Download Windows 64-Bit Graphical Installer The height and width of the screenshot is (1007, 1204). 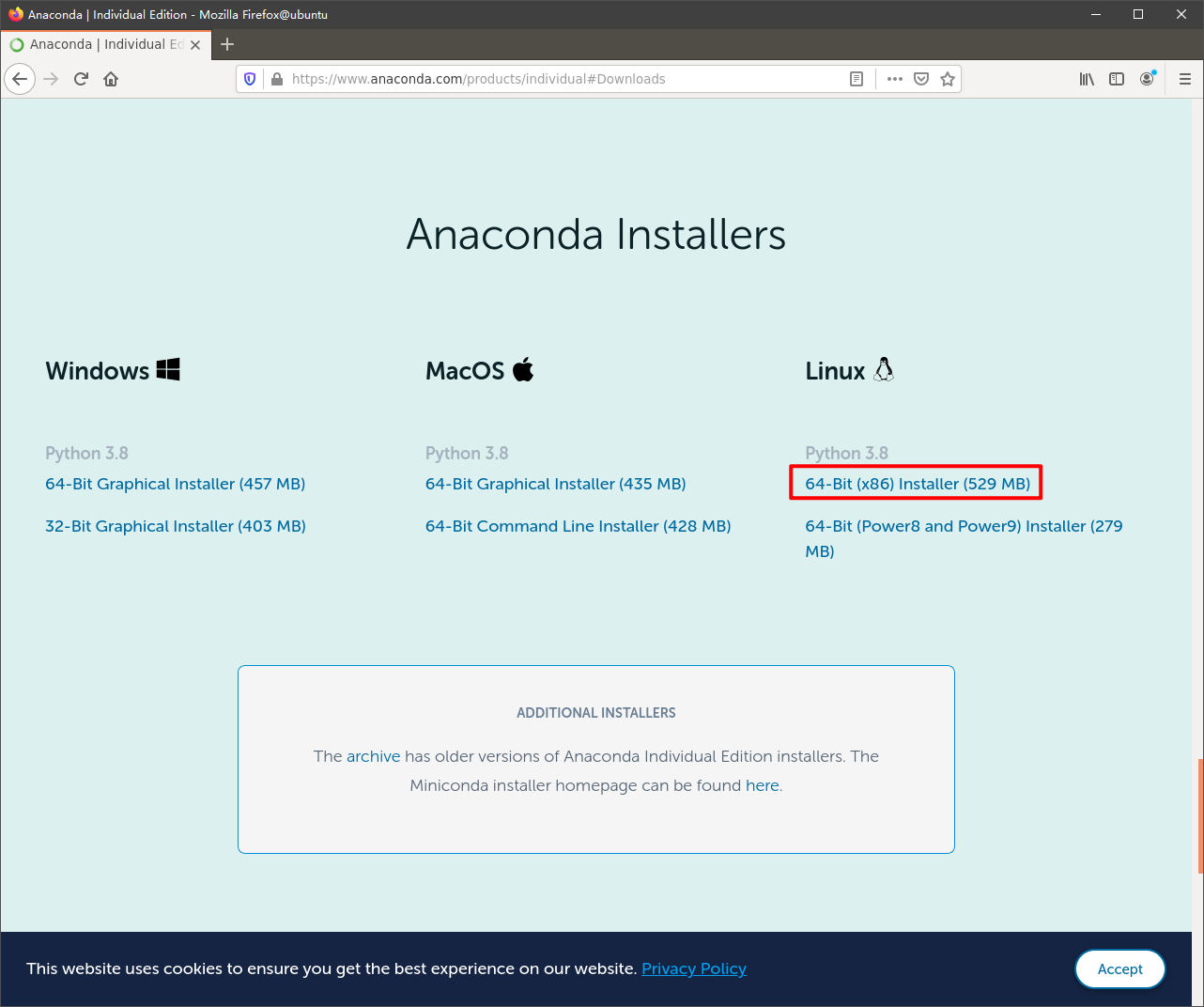(x=176, y=484)
